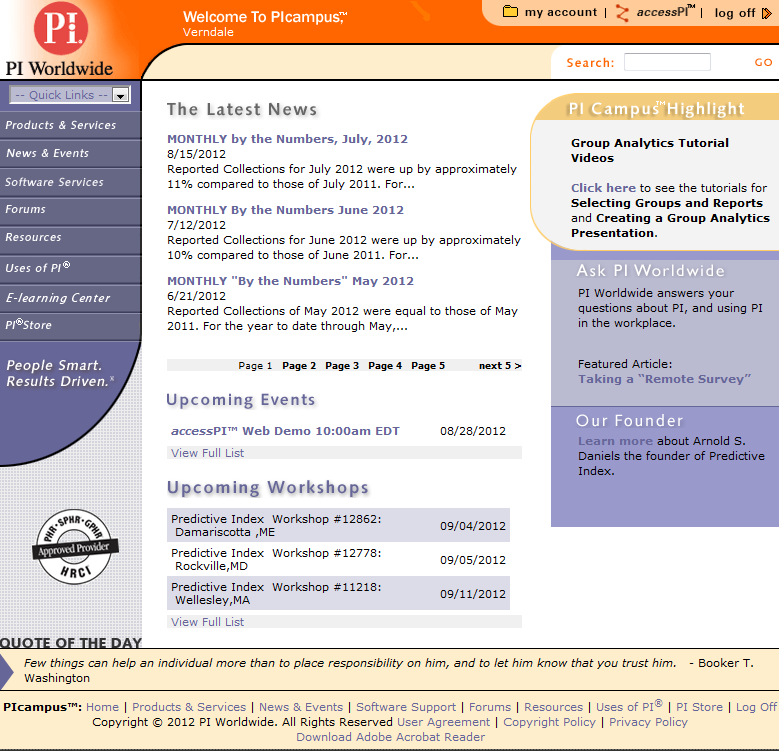Click footer Log Off link
This screenshot has width=779, height=751.
click(x=756, y=707)
